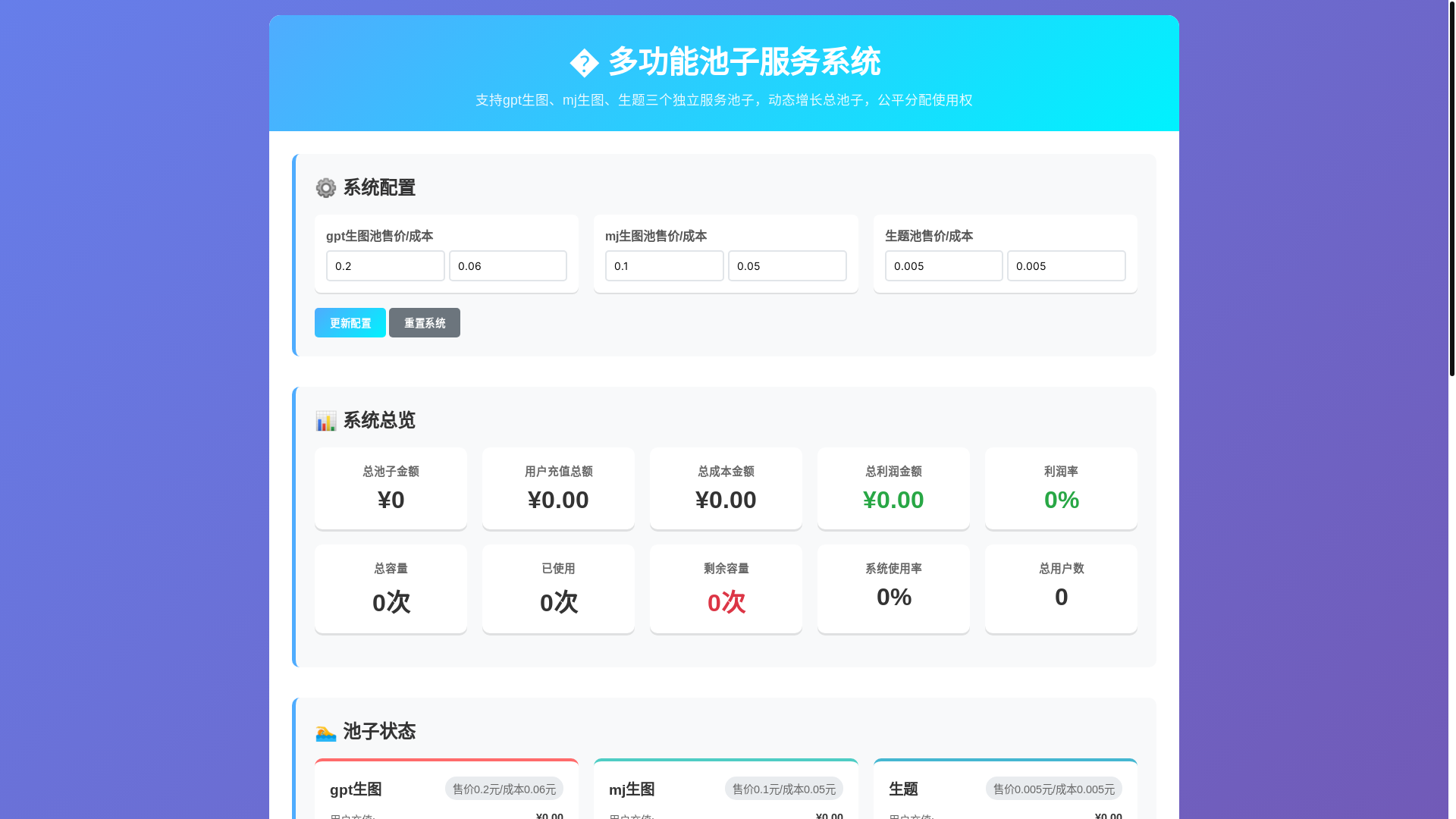Click the page vertical scrollbar
The height and width of the screenshot is (819, 1456).
1451,188
